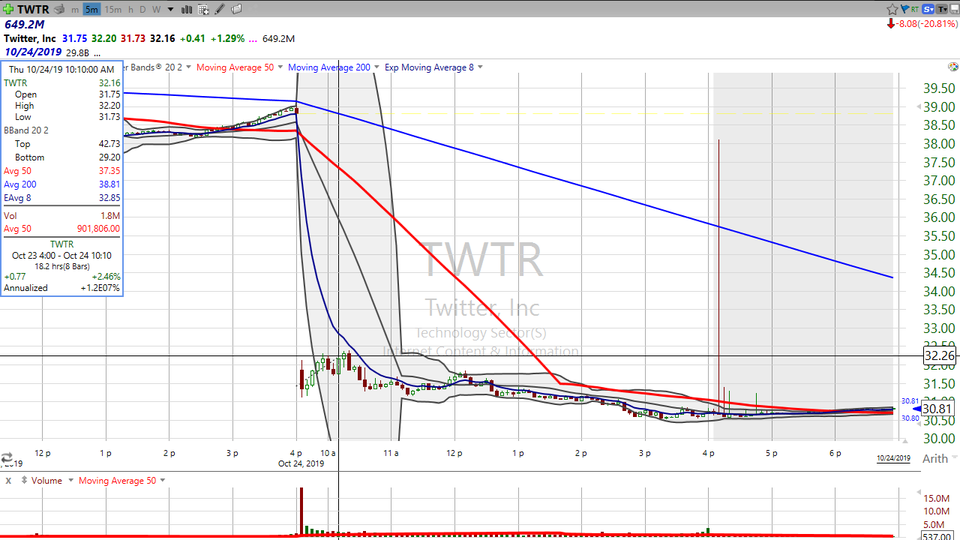960x540 pixels.
Task: Mark TWTR as favorite with star
Action: click(892, 9)
